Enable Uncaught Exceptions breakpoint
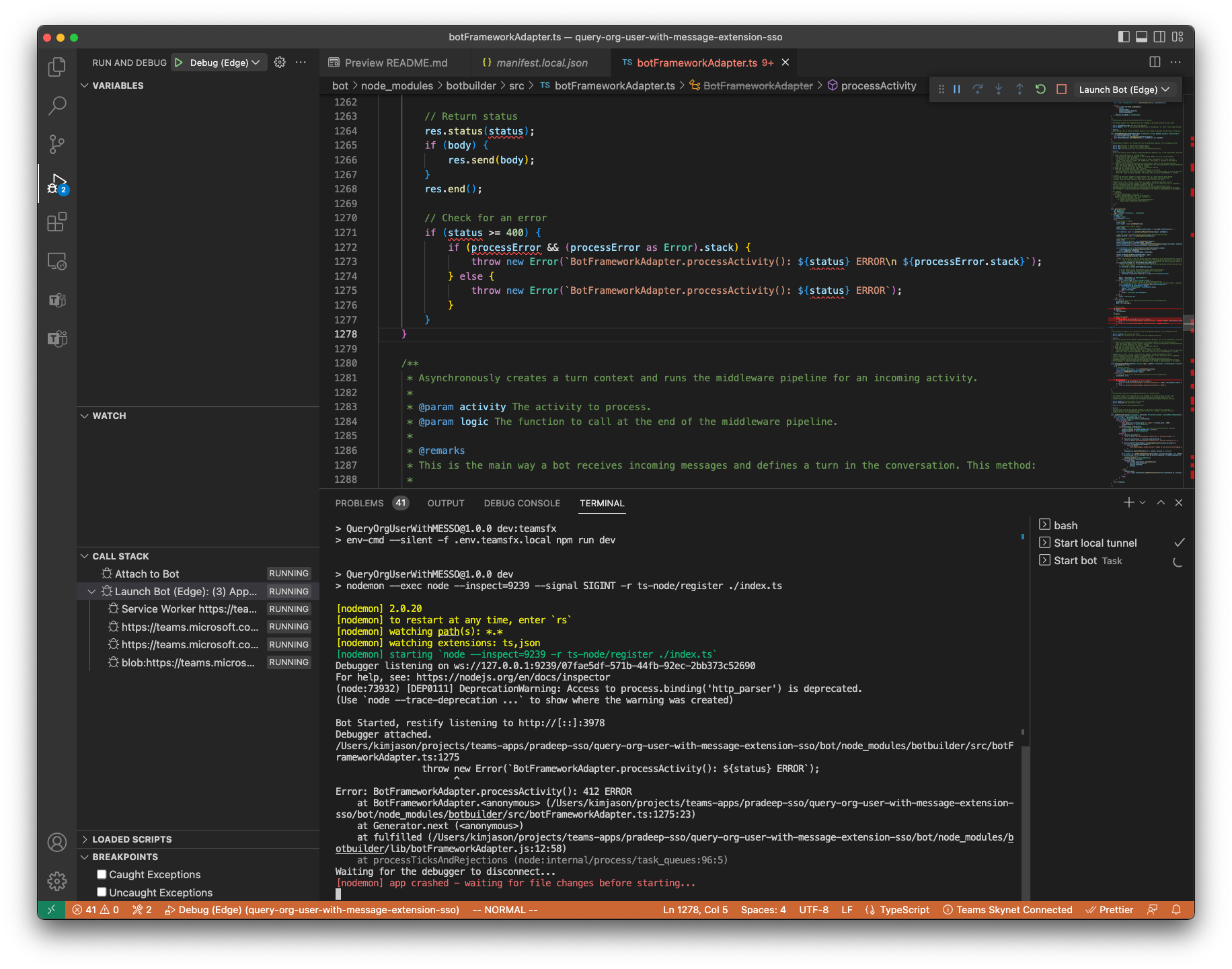The width and height of the screenshot is (1232, 969). (102, 892)
